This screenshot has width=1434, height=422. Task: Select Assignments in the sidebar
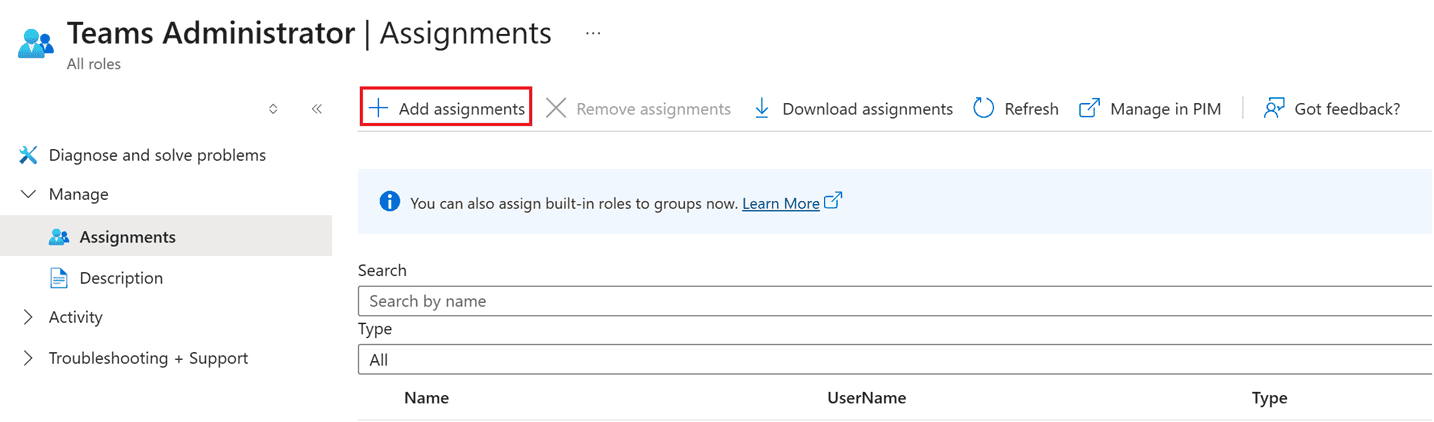point(127,237)
